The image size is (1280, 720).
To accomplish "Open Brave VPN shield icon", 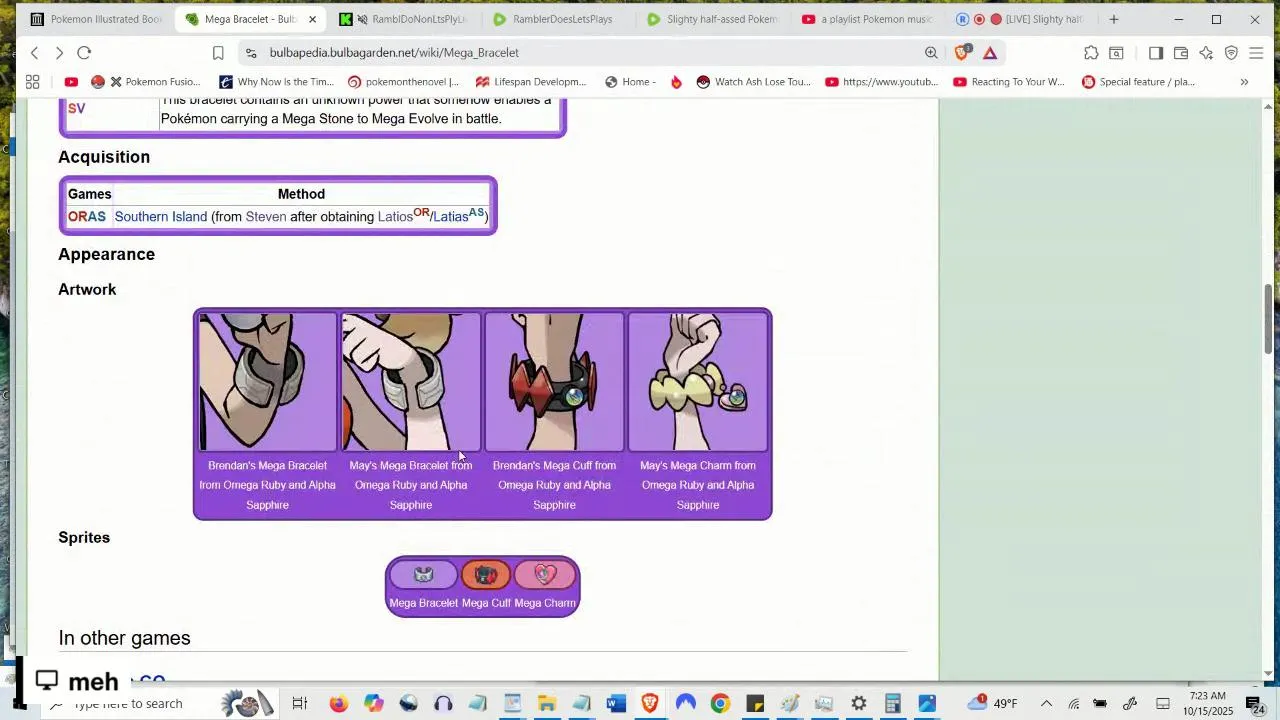I will tap(1231, 53).
